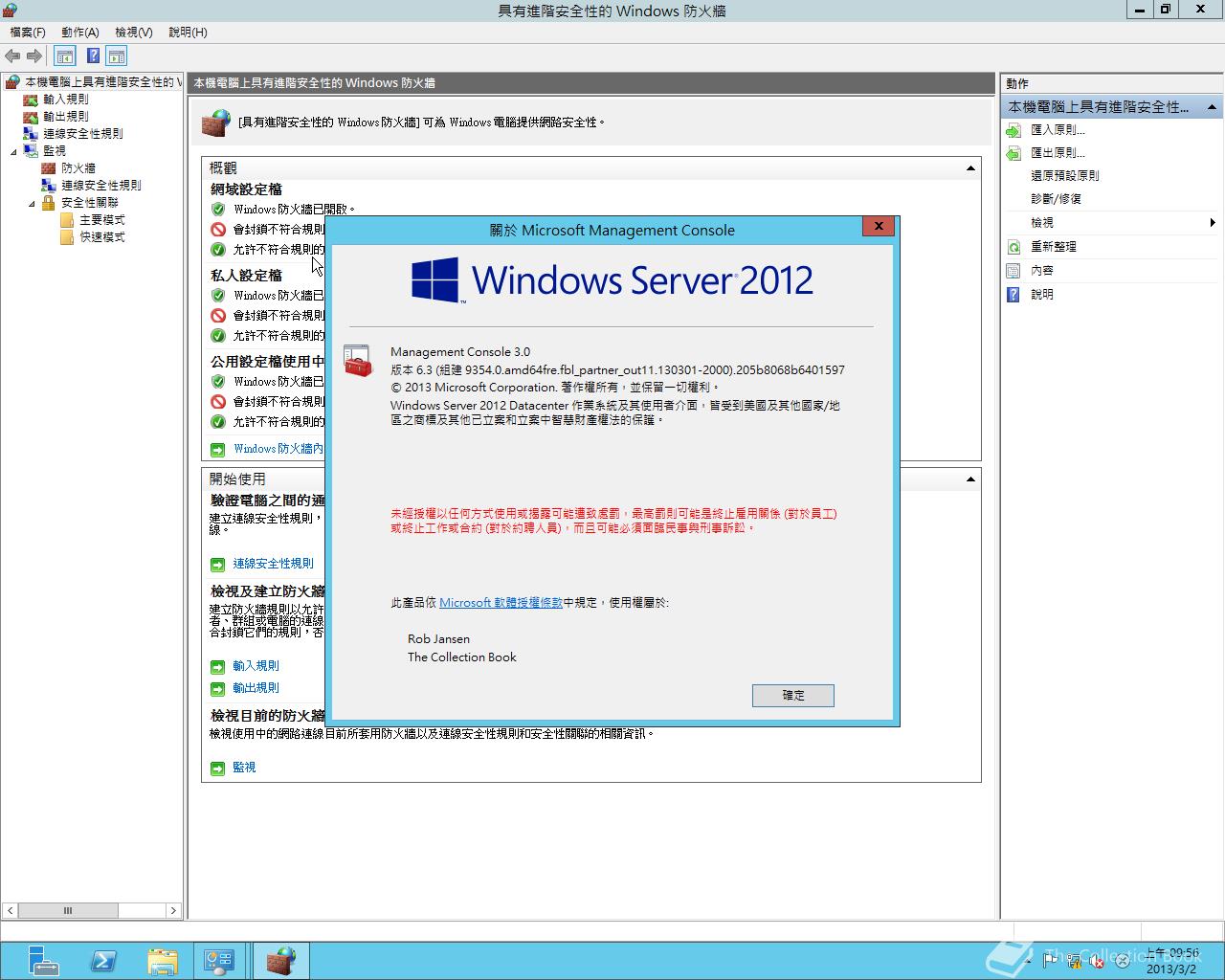Open the 輸入規則 link in center pane
This screenshot has width=1225, height=980.
click(x=256, y=666)
